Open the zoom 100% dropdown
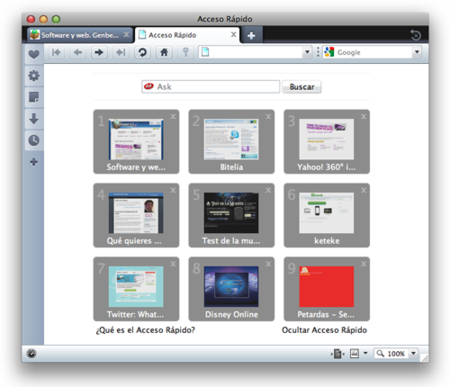Viewport: 450px width, 387px height. [x=413, y=353]
